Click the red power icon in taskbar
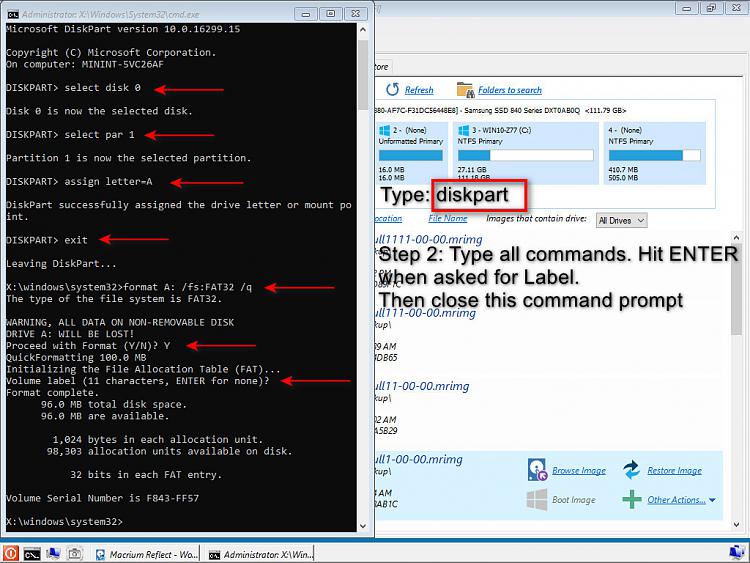This screenshot has width=750, height=563. 11,553
